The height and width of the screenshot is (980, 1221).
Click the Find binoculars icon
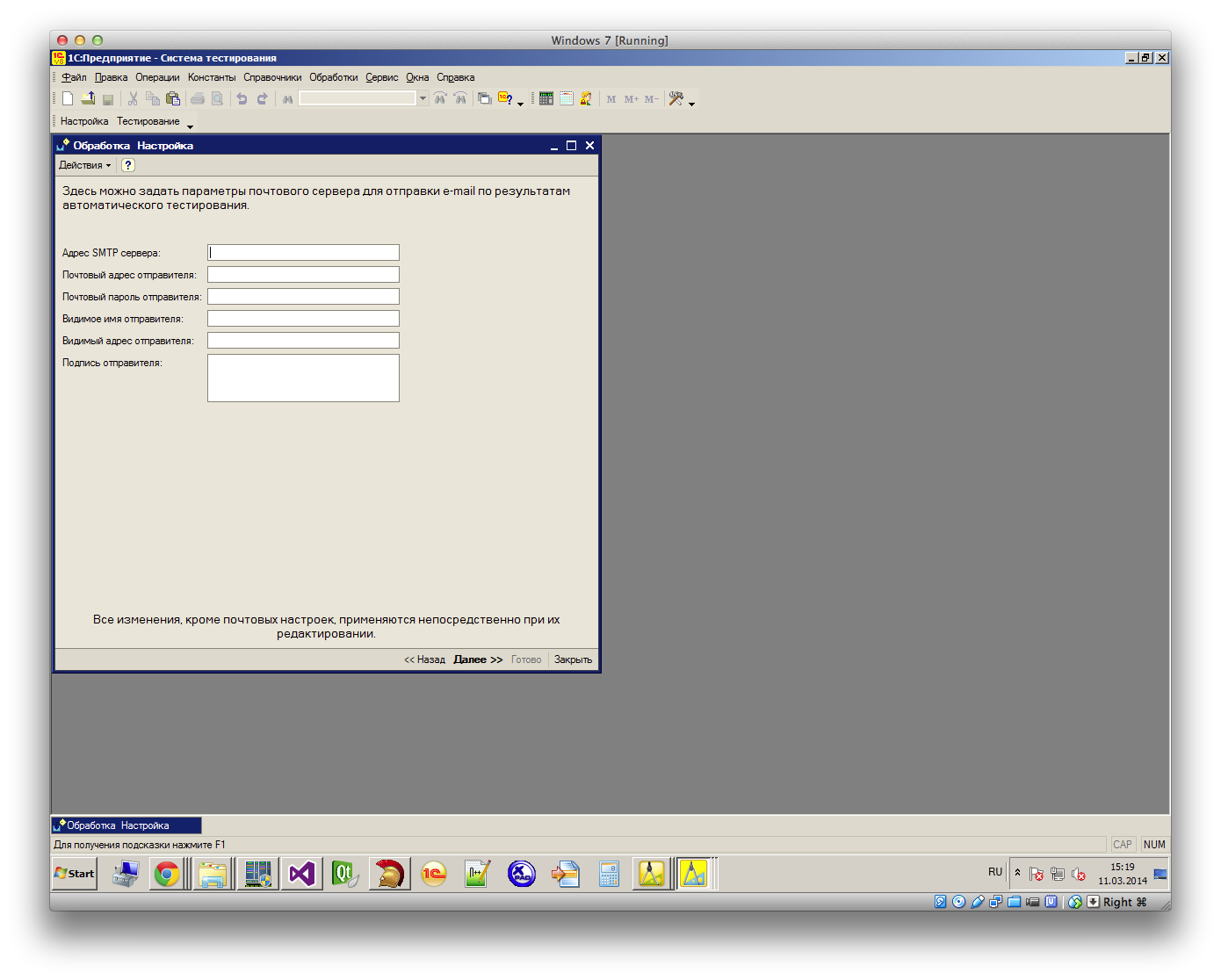[x=287, y=99]
